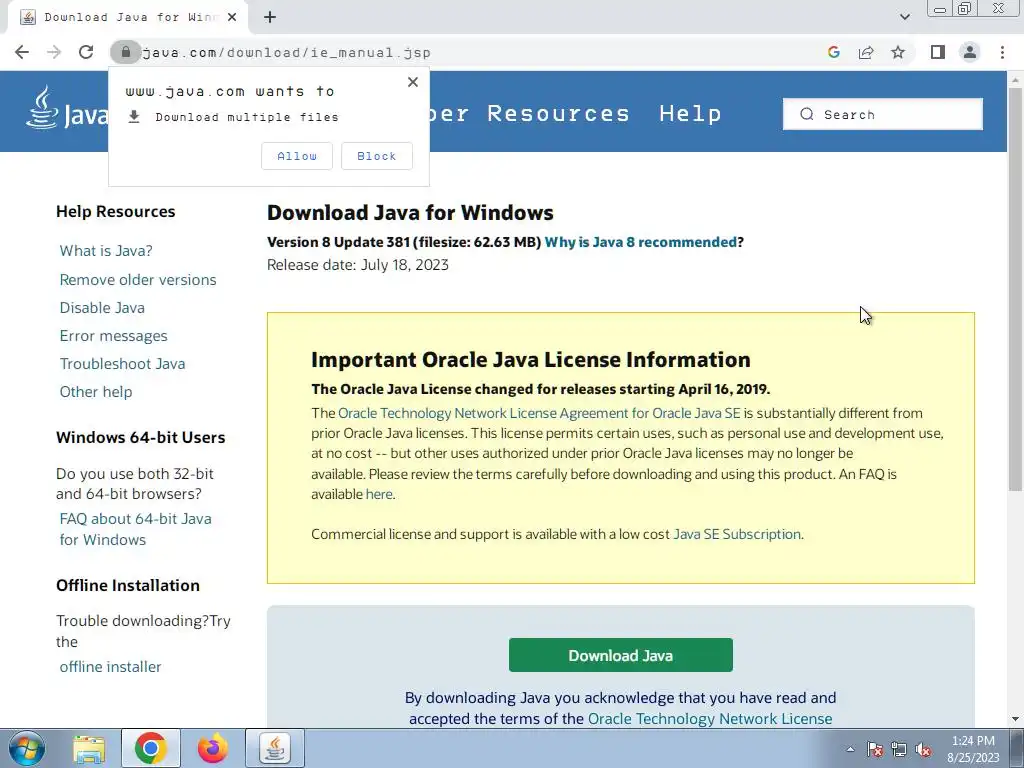The image size is (1024, 768).
Task: Open 'FAQ about 64-bit Java for Windows'
Action: (x=135, y=529)
